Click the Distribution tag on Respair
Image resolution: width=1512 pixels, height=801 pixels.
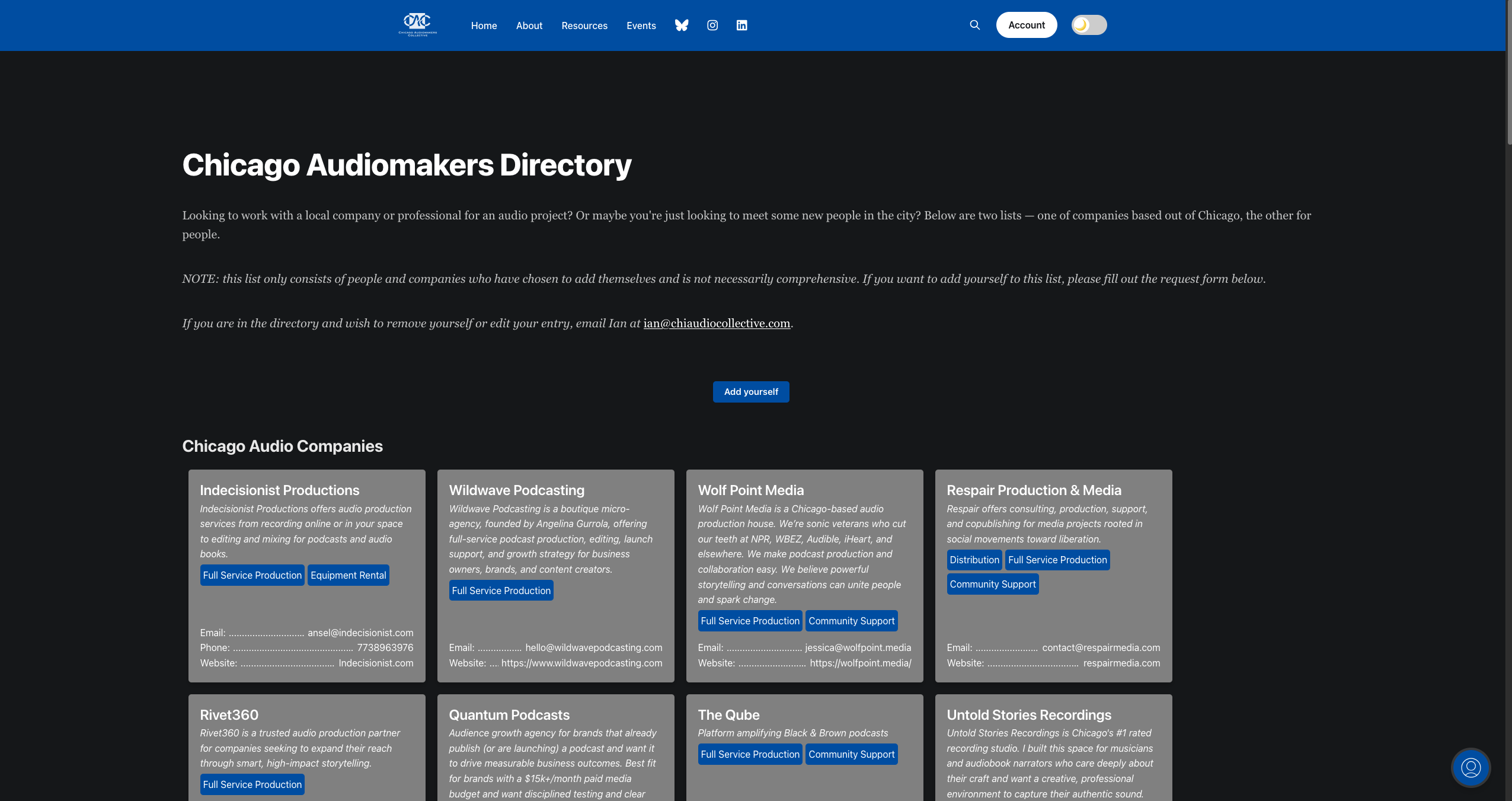(x=974, y=560)
